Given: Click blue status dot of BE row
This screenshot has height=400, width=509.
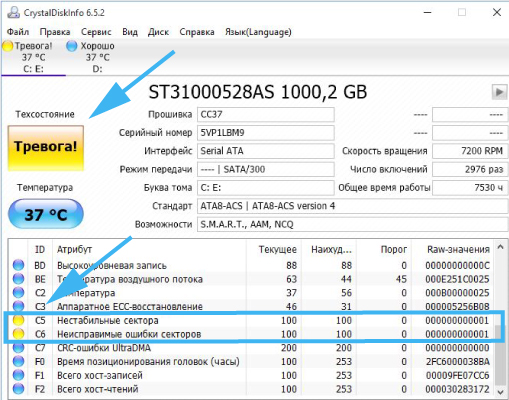Looking at the screenshot, I should point(18,279).
